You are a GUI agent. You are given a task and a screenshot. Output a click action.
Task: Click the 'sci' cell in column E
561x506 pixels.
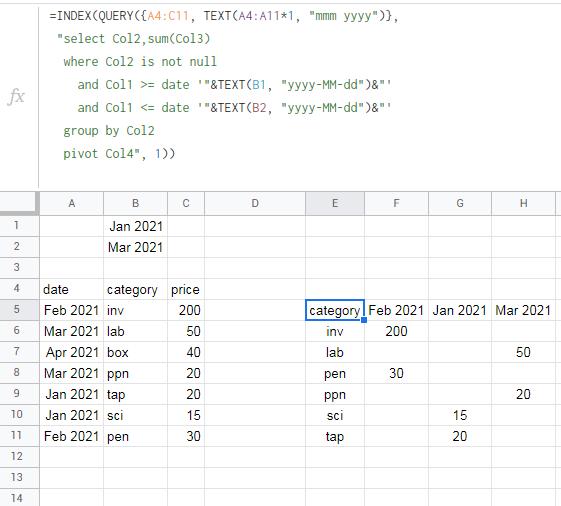tap(335, 415)
